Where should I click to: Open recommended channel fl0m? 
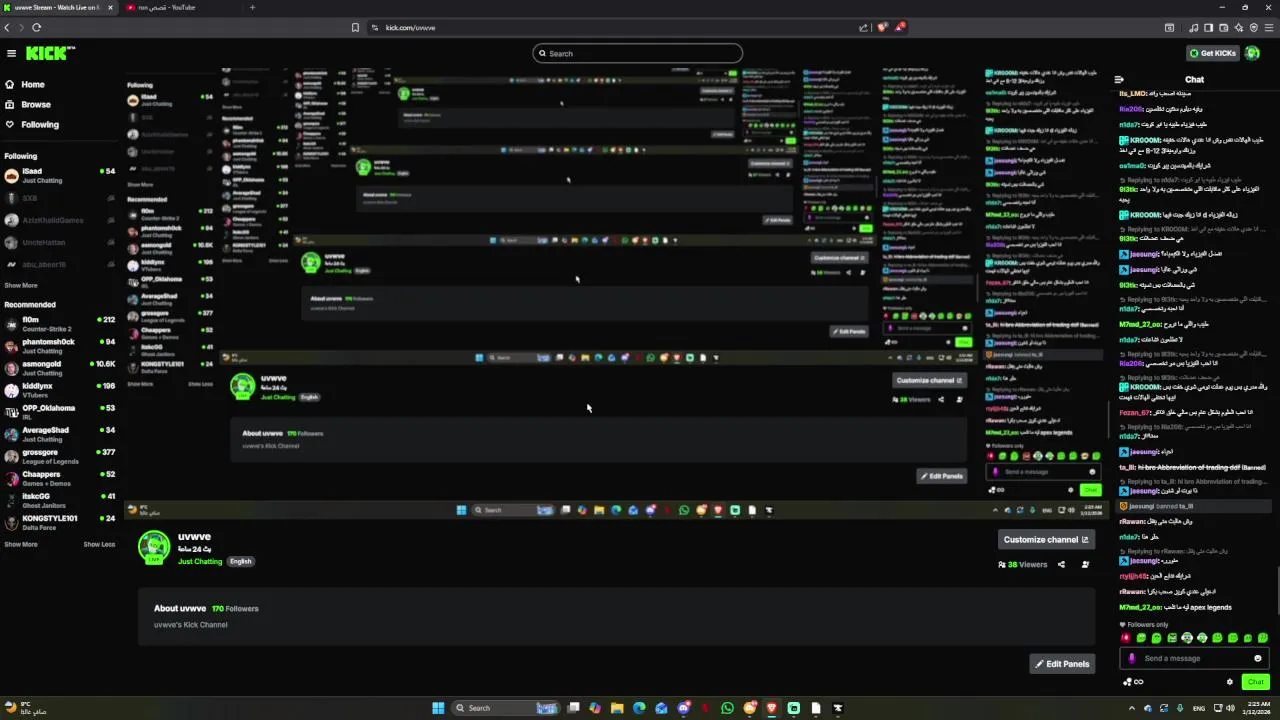pyautogui.click(x=60, y=324)
